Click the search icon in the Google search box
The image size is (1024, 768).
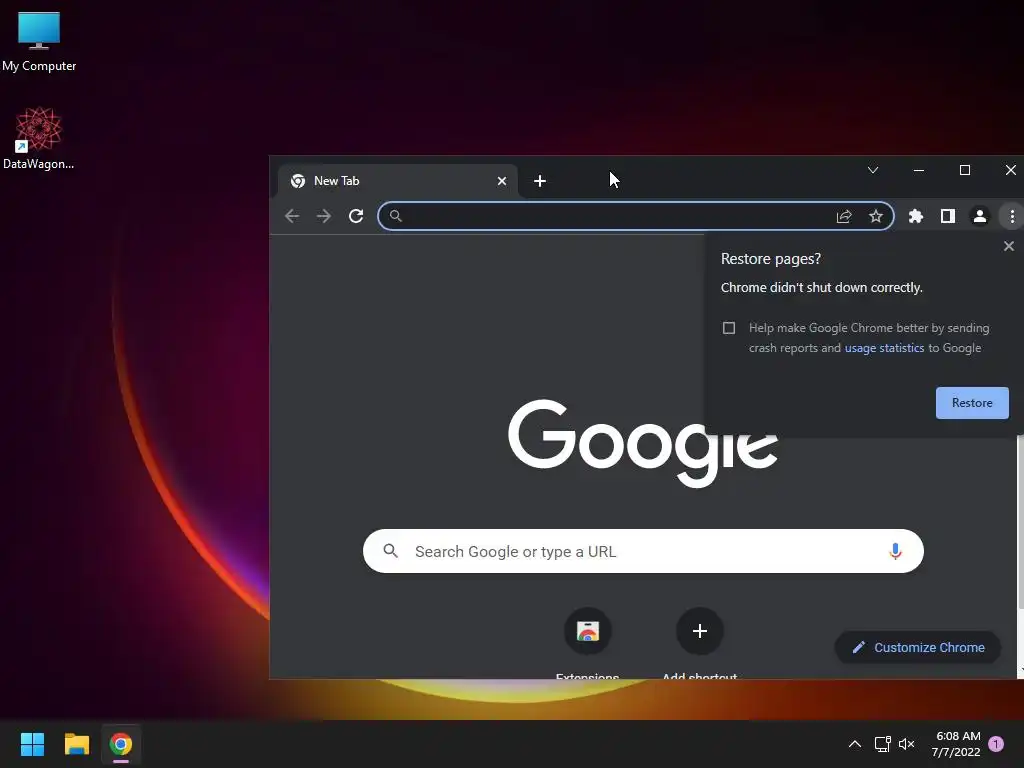click(x=391, y=551)
